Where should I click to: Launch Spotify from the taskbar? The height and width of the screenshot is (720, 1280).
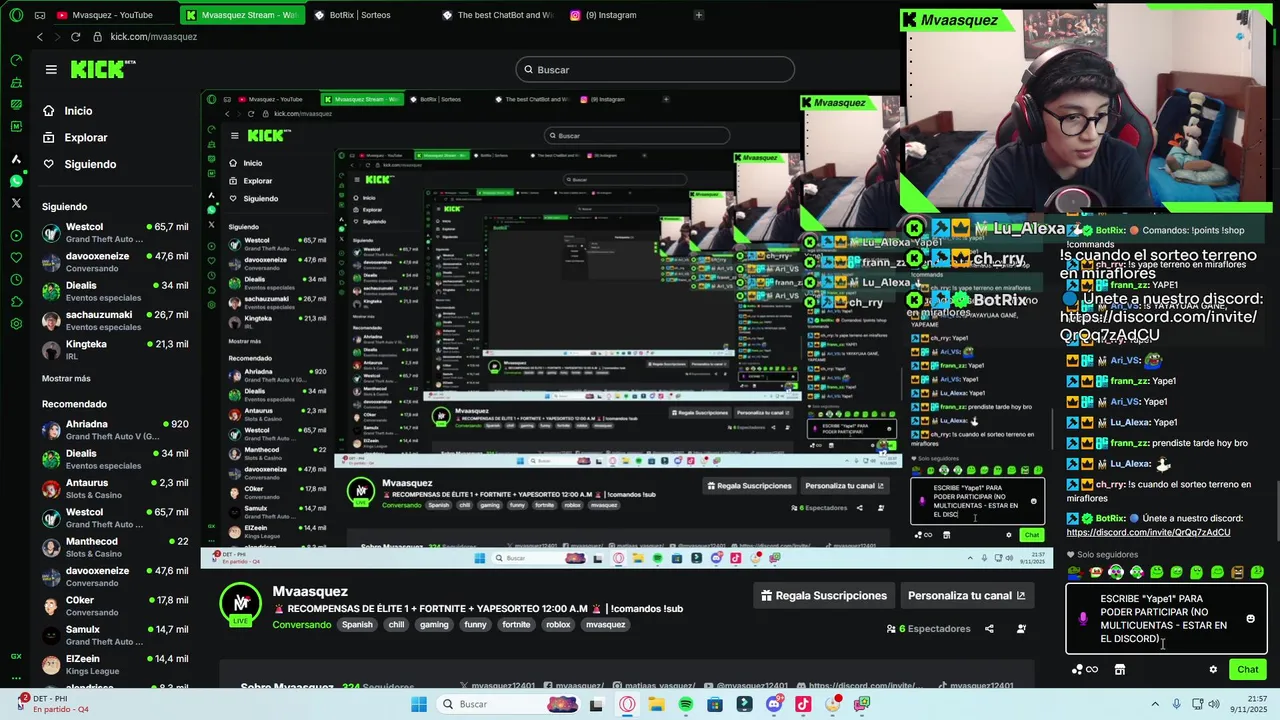coord(686,704)
